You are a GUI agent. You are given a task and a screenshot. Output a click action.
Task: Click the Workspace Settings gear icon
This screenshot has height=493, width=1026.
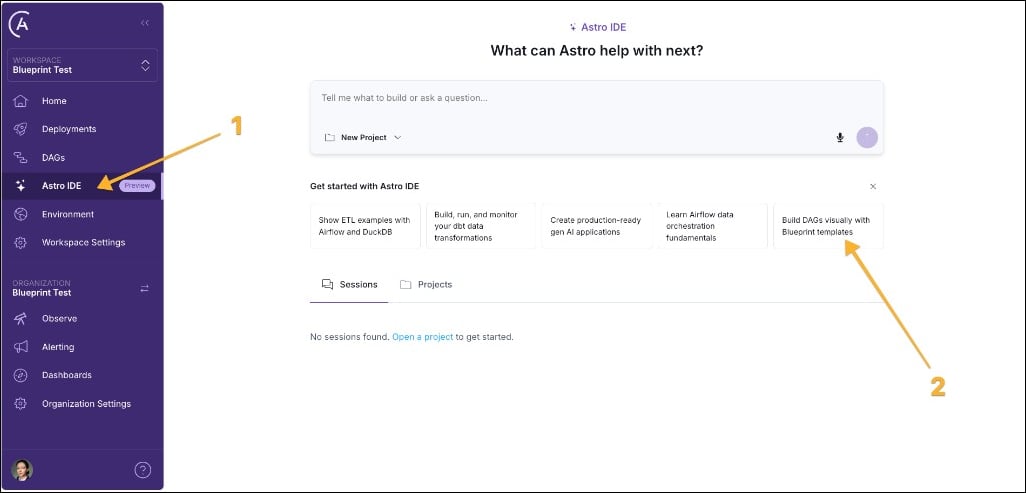click(21, 242)
